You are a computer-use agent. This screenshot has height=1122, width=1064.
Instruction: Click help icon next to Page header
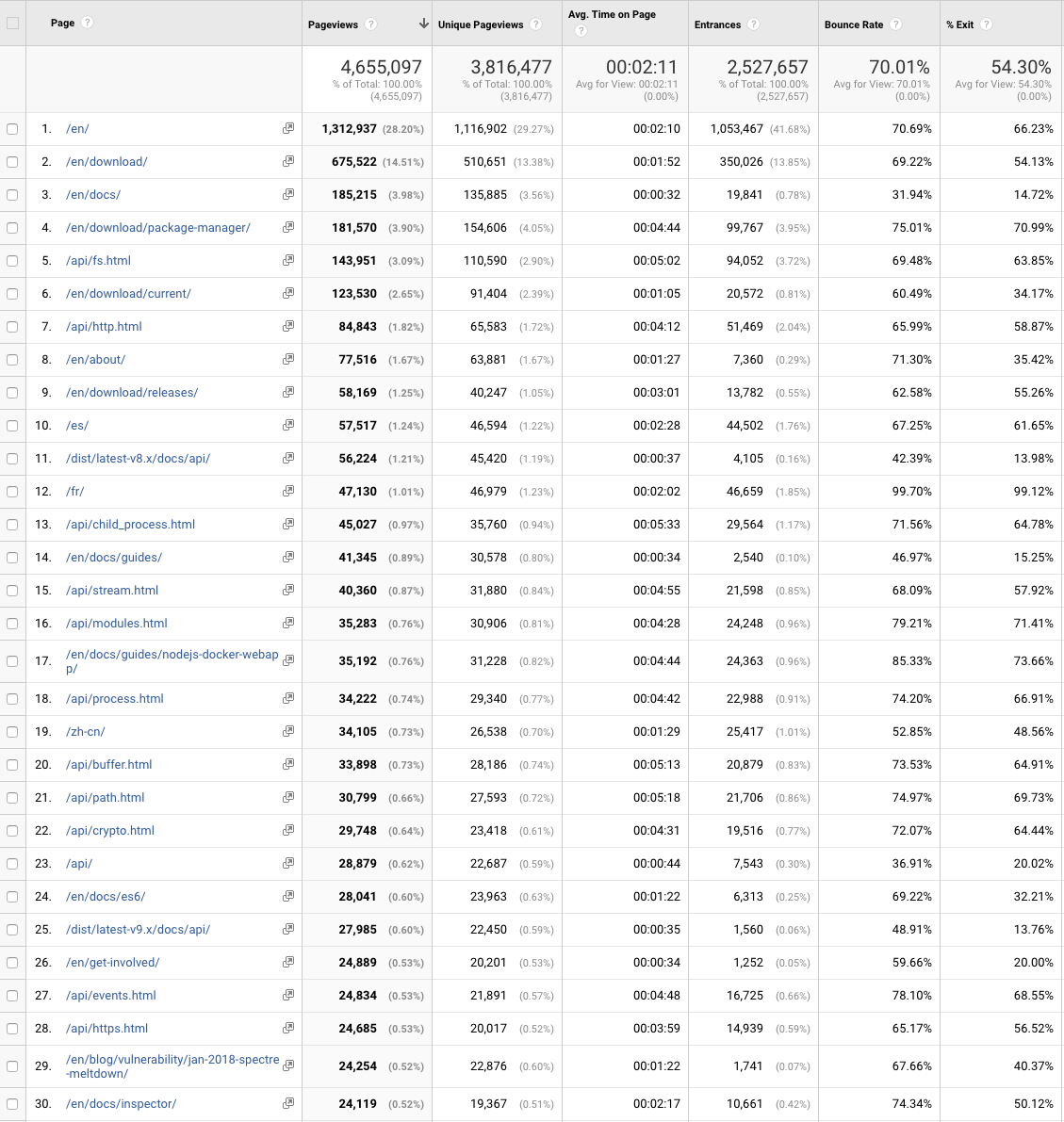87,23
